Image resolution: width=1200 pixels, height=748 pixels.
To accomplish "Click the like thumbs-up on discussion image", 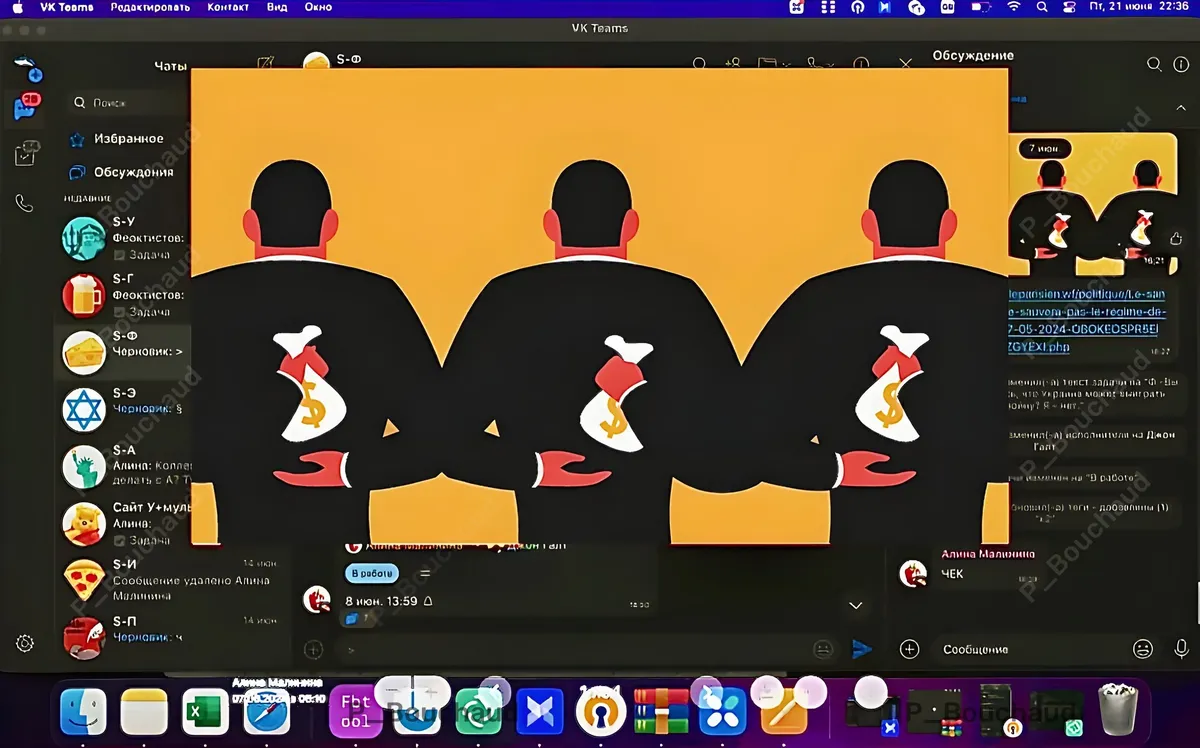I will (x=1176, y=238).
